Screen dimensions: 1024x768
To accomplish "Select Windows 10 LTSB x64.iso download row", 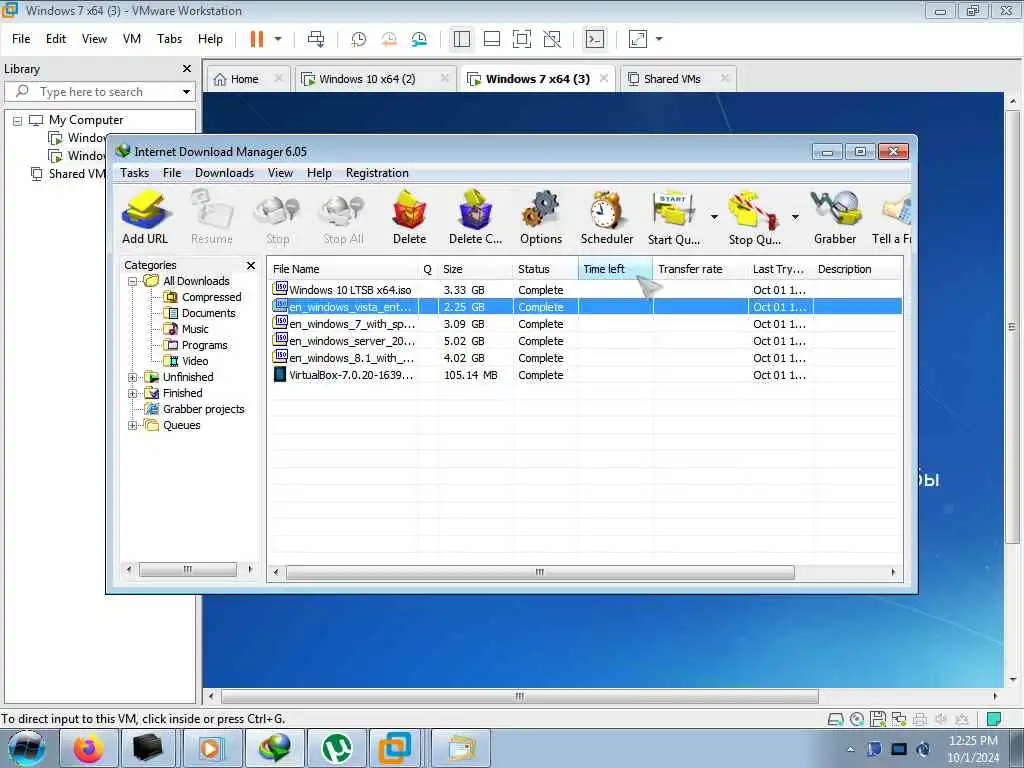I will pos(586,290).
